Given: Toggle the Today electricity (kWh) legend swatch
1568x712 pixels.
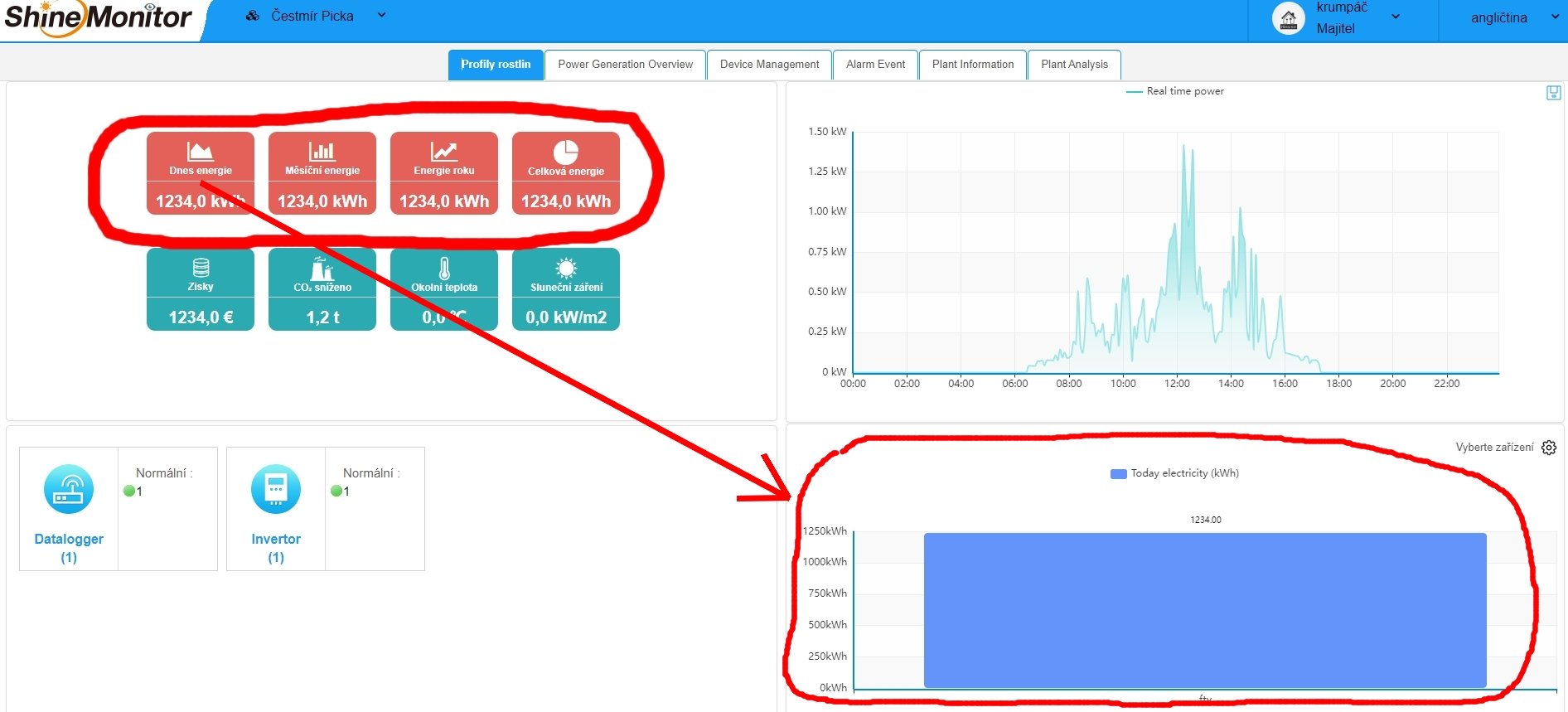Looking at the screenshot, I should 1118,474.
